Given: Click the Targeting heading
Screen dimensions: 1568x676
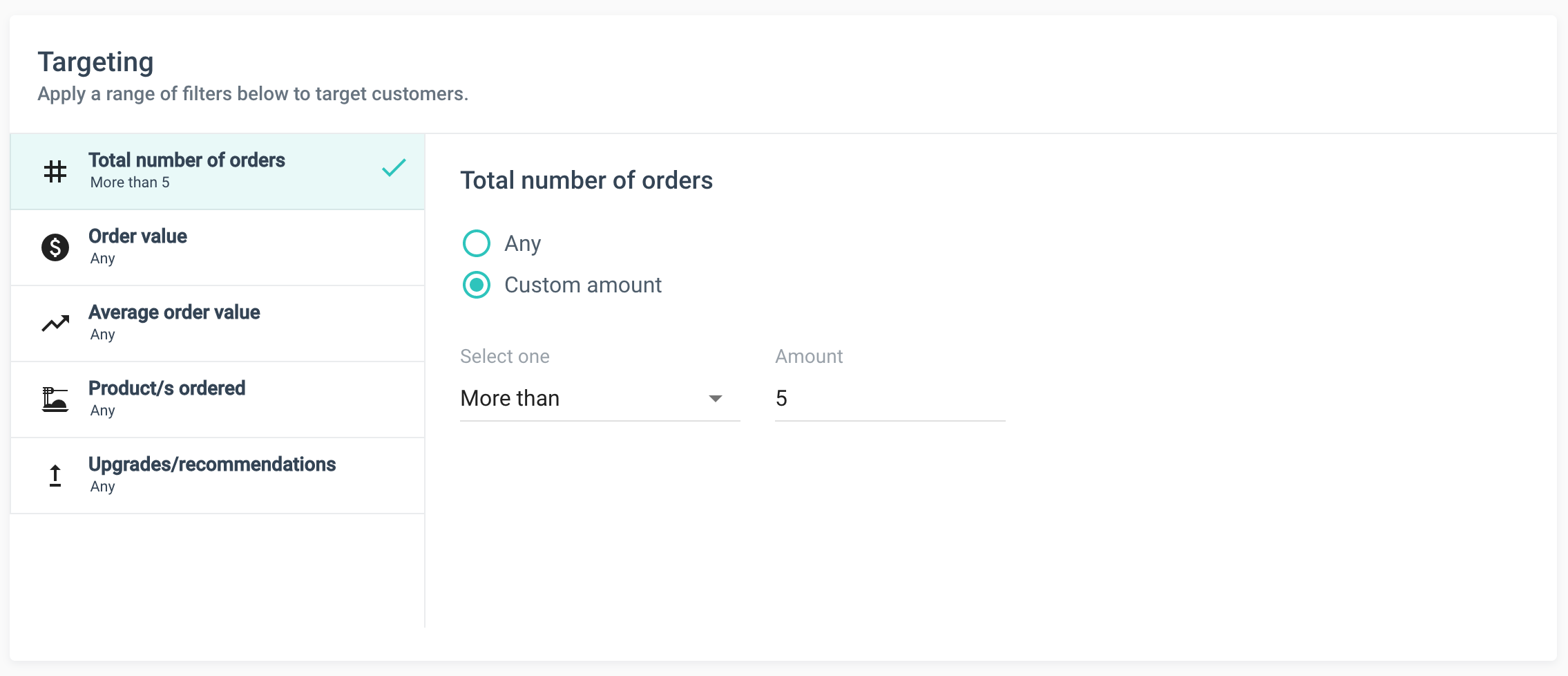Looking at the screenshot, I should pos(95,62).
